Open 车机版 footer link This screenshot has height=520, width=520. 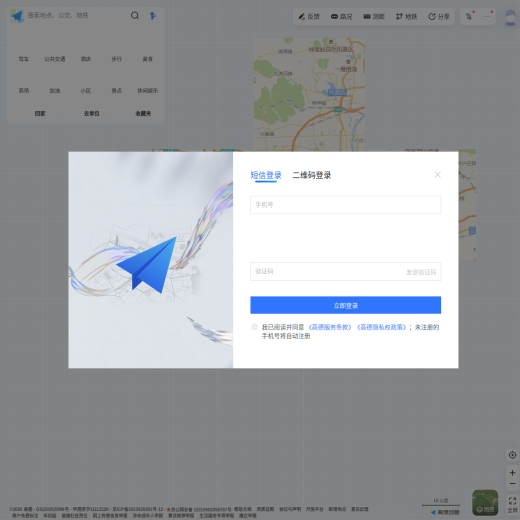[50, 515]
